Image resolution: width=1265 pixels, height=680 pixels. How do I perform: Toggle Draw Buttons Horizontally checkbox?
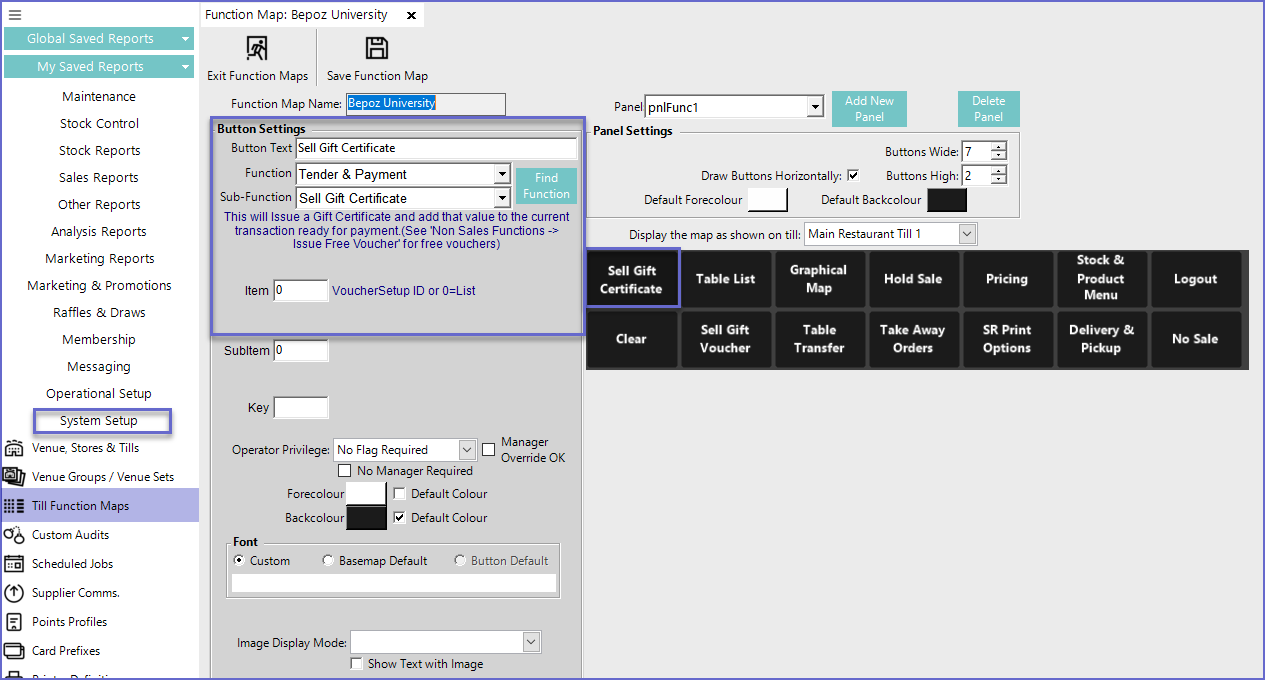853,175
